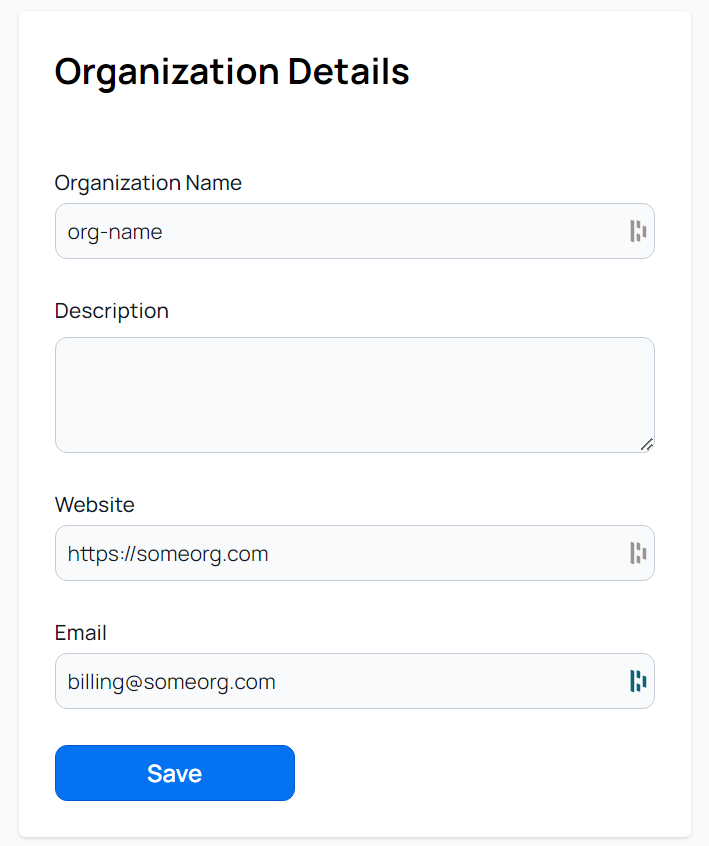Click the "Organization Name" label
This screenshot has height=846, width=709.
[x=148, y=183]
